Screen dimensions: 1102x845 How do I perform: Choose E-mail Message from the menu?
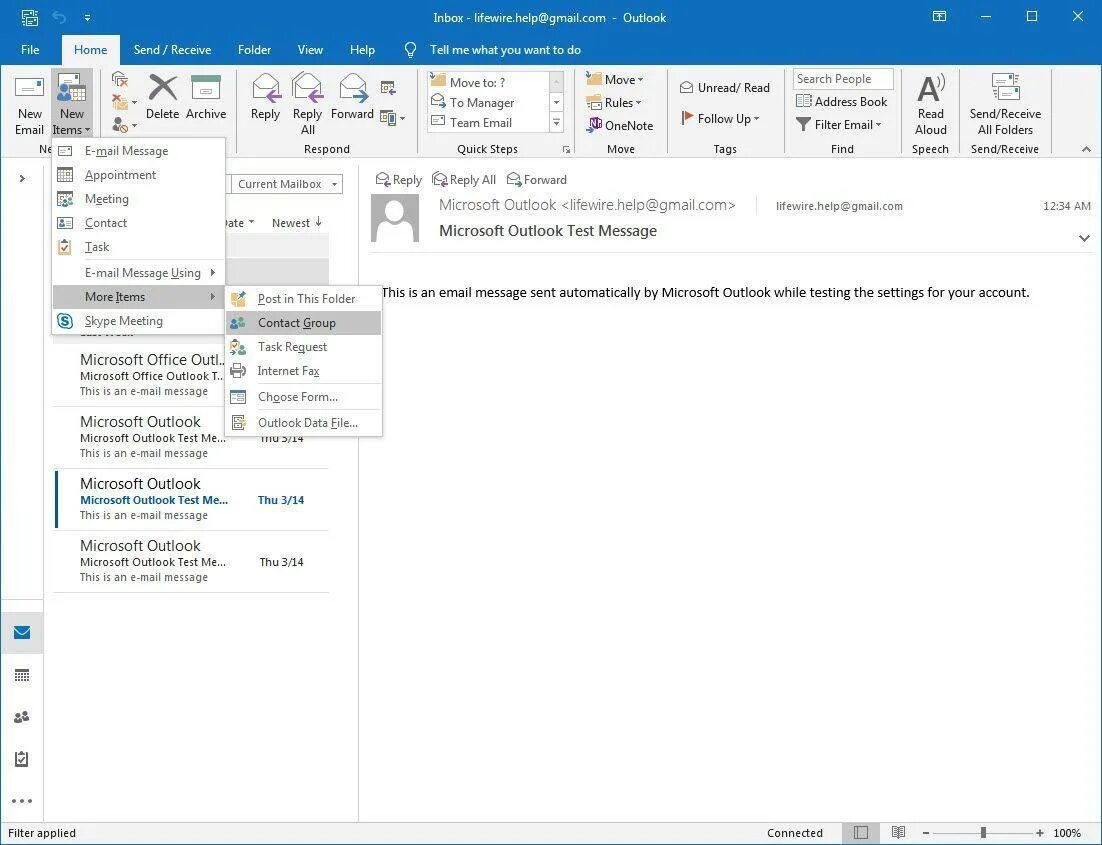[x=138, y=150]
